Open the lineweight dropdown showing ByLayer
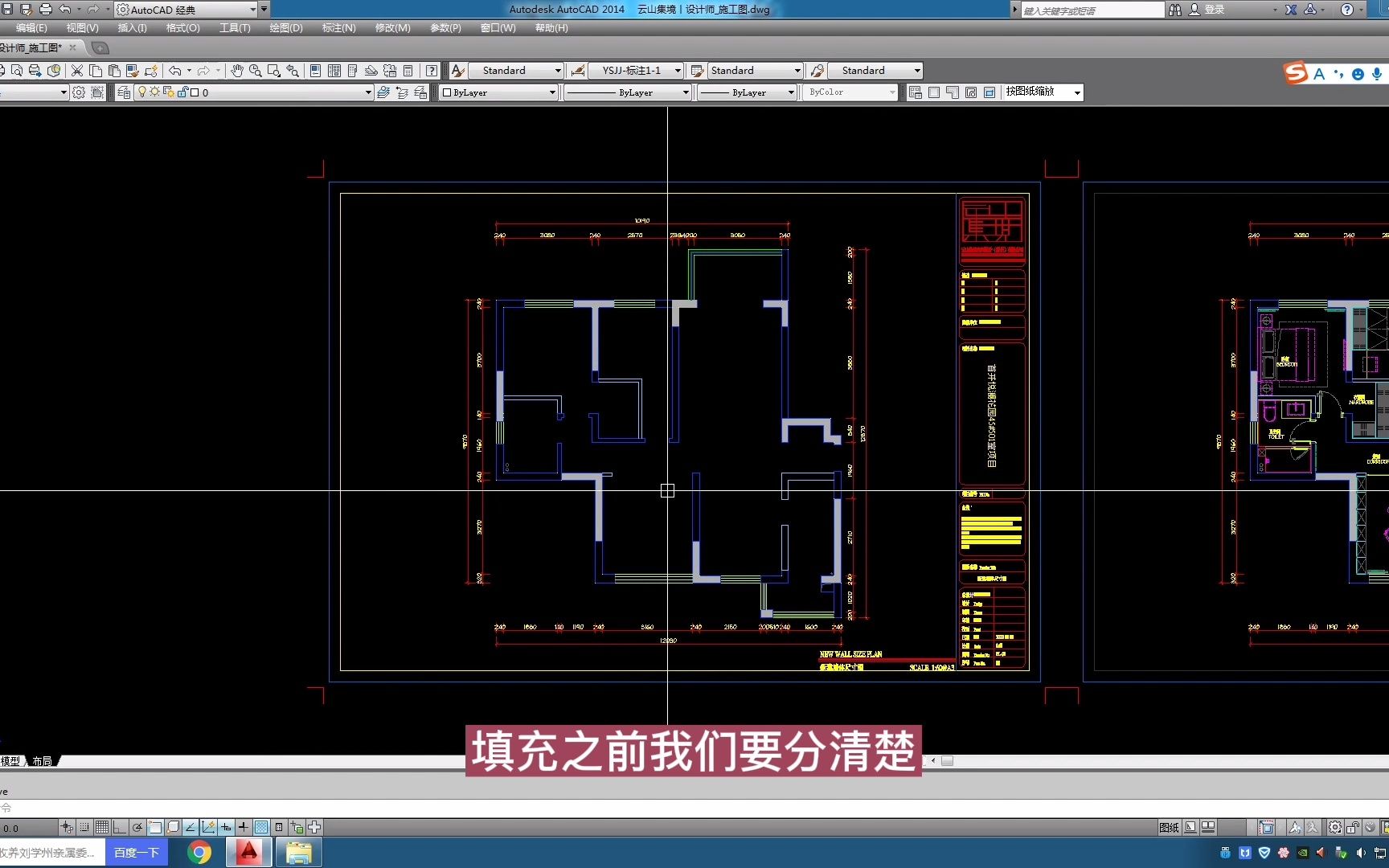The width and height of the screenshot is (1389, 868). pos(746,92)
